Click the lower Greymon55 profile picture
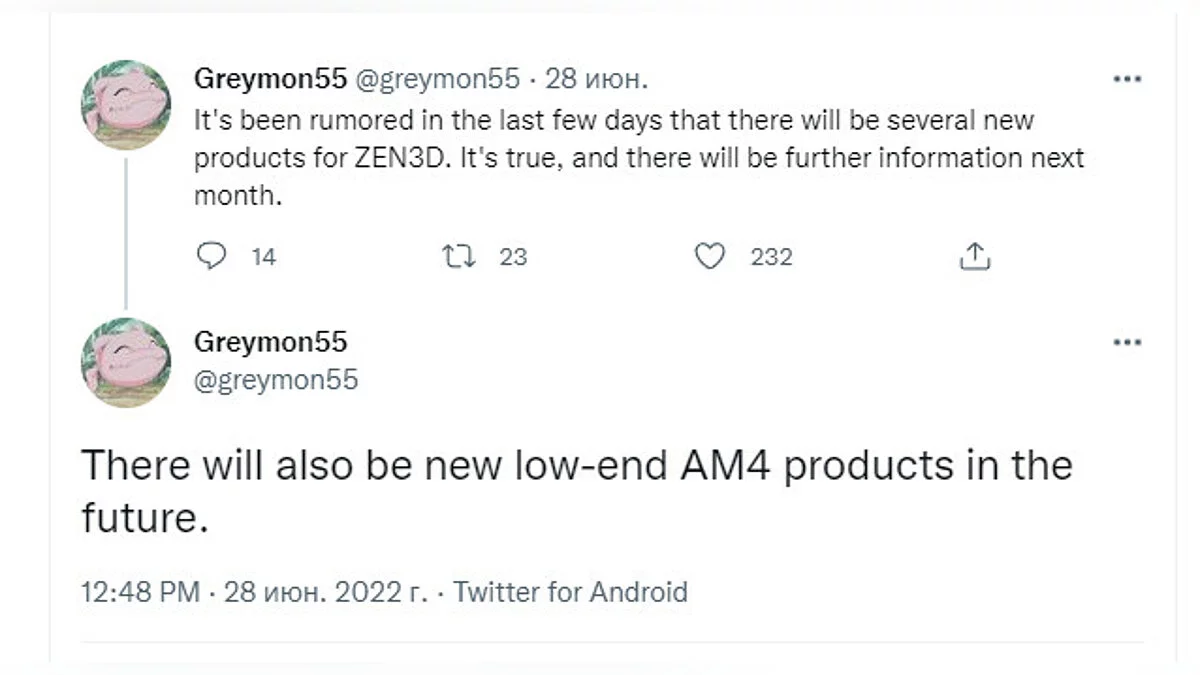This screenshot has height=675, width=1200. pyautogui.click(x=125, y=362)
